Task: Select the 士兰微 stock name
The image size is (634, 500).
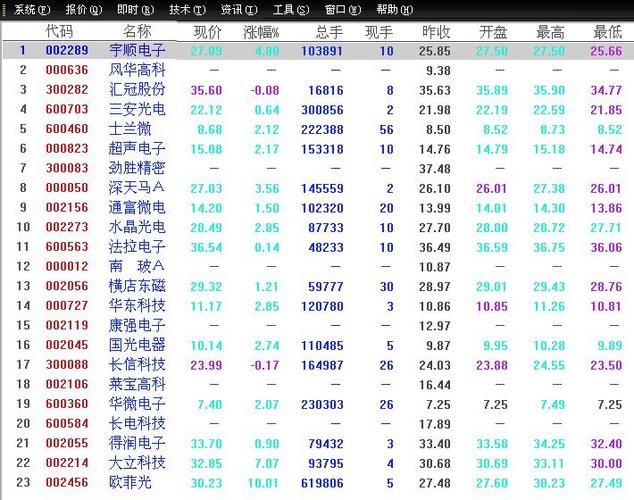Action: point(130,129)
